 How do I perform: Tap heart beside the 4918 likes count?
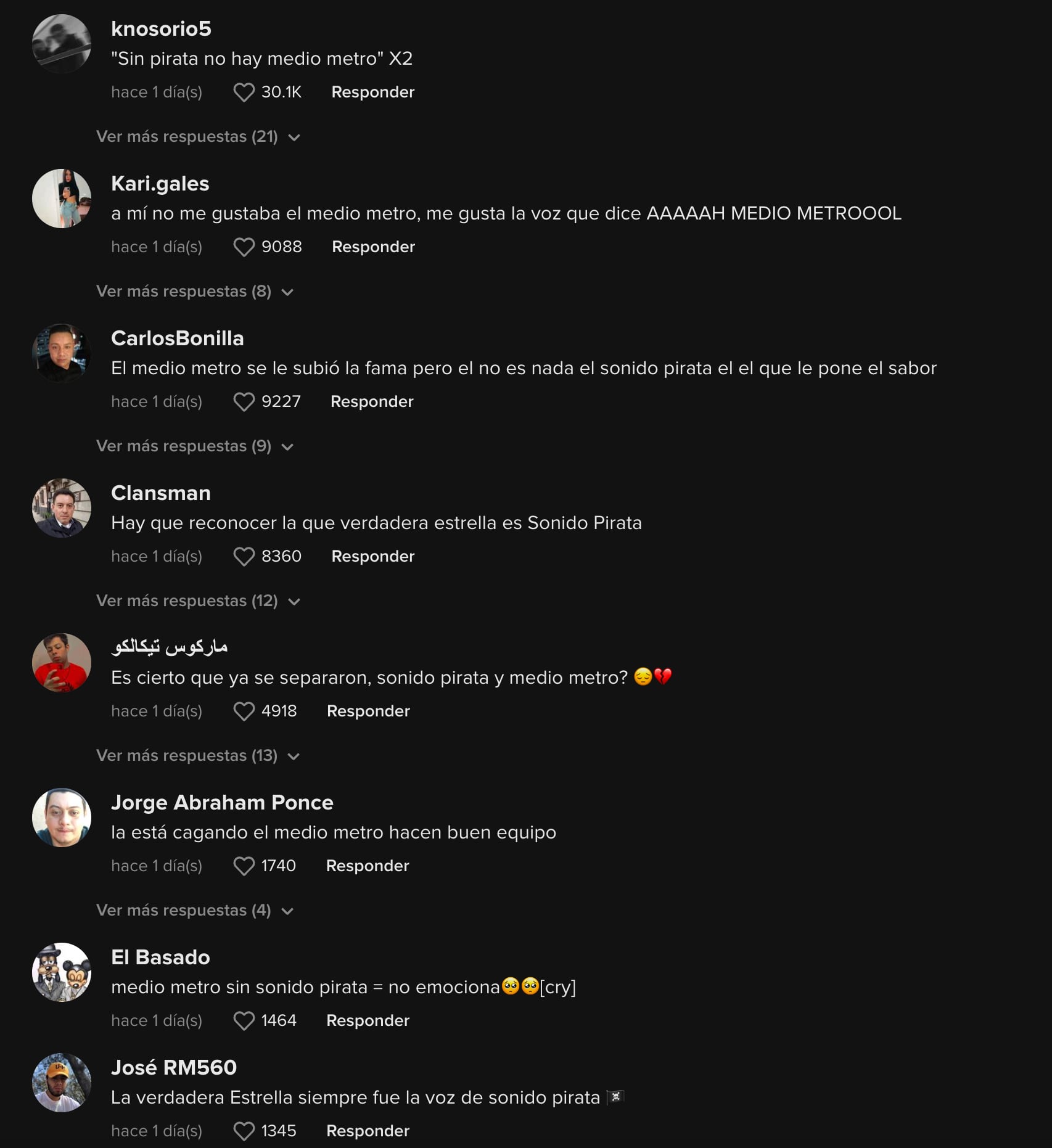tap(244, 711)
